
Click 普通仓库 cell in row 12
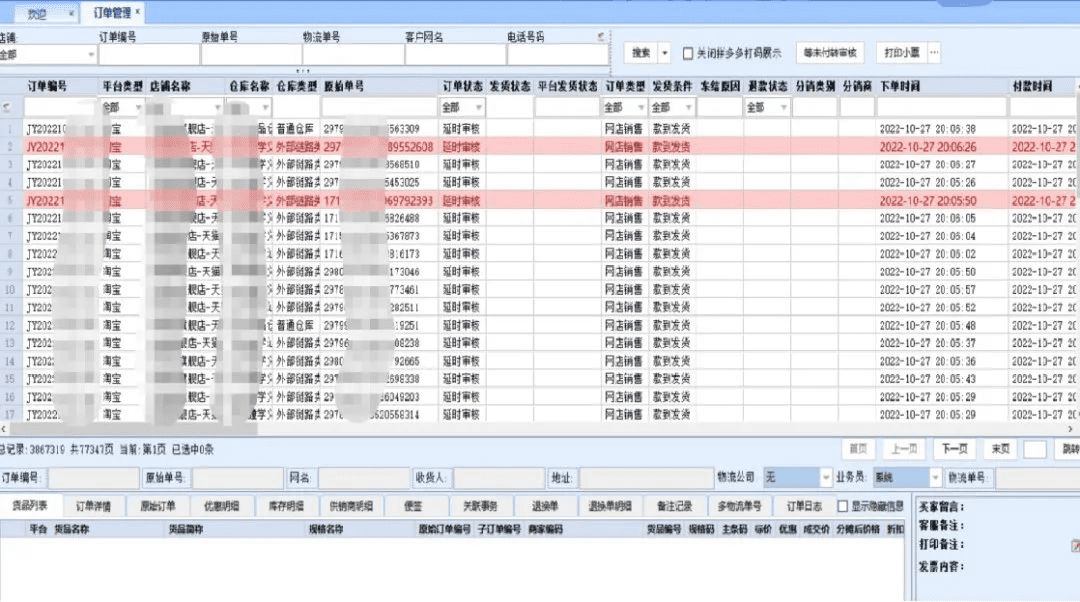click(x=297, y=325)
